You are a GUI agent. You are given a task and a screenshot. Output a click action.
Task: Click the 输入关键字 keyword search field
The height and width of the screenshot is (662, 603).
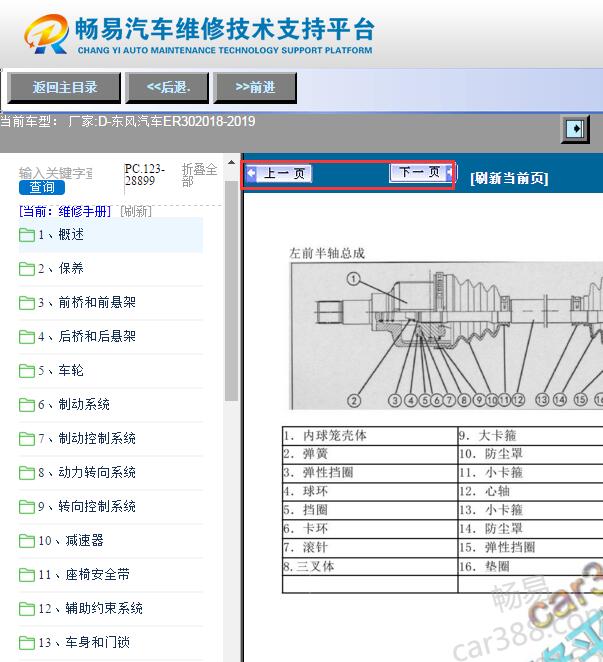click(x=56, y=173)
